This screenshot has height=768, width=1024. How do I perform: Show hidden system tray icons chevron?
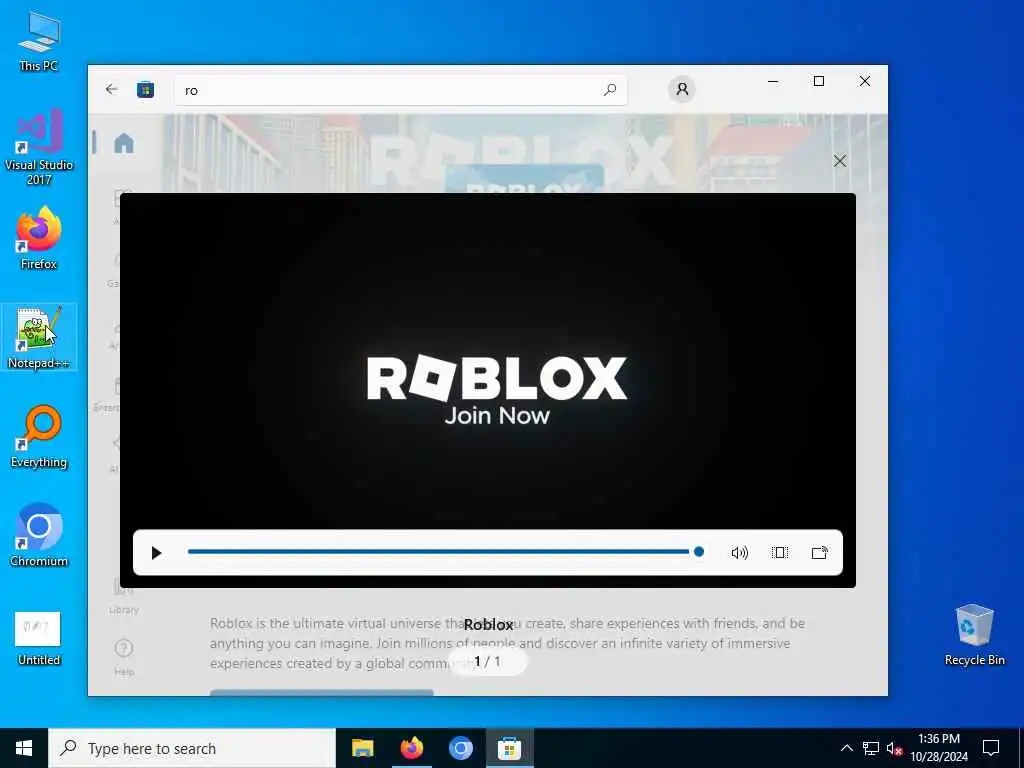point(846,748)
